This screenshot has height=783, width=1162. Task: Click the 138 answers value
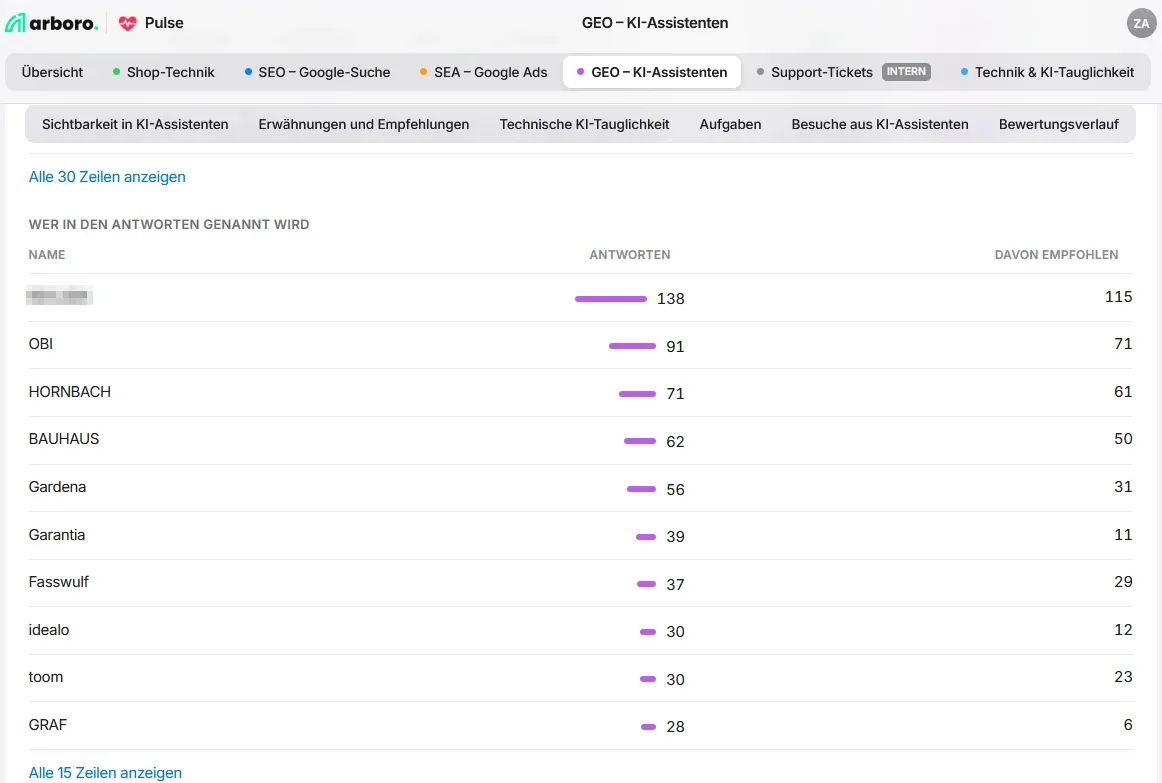tap(671, 299)
